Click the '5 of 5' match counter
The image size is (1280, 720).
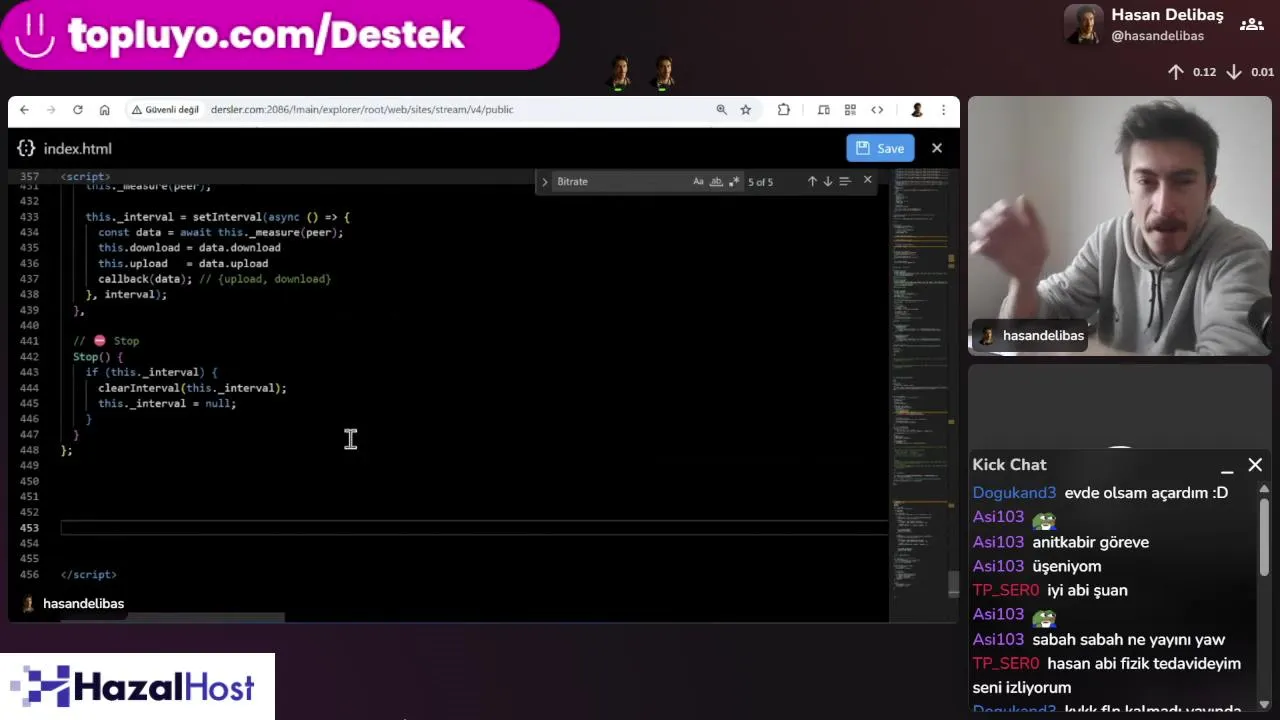[760, 182]
